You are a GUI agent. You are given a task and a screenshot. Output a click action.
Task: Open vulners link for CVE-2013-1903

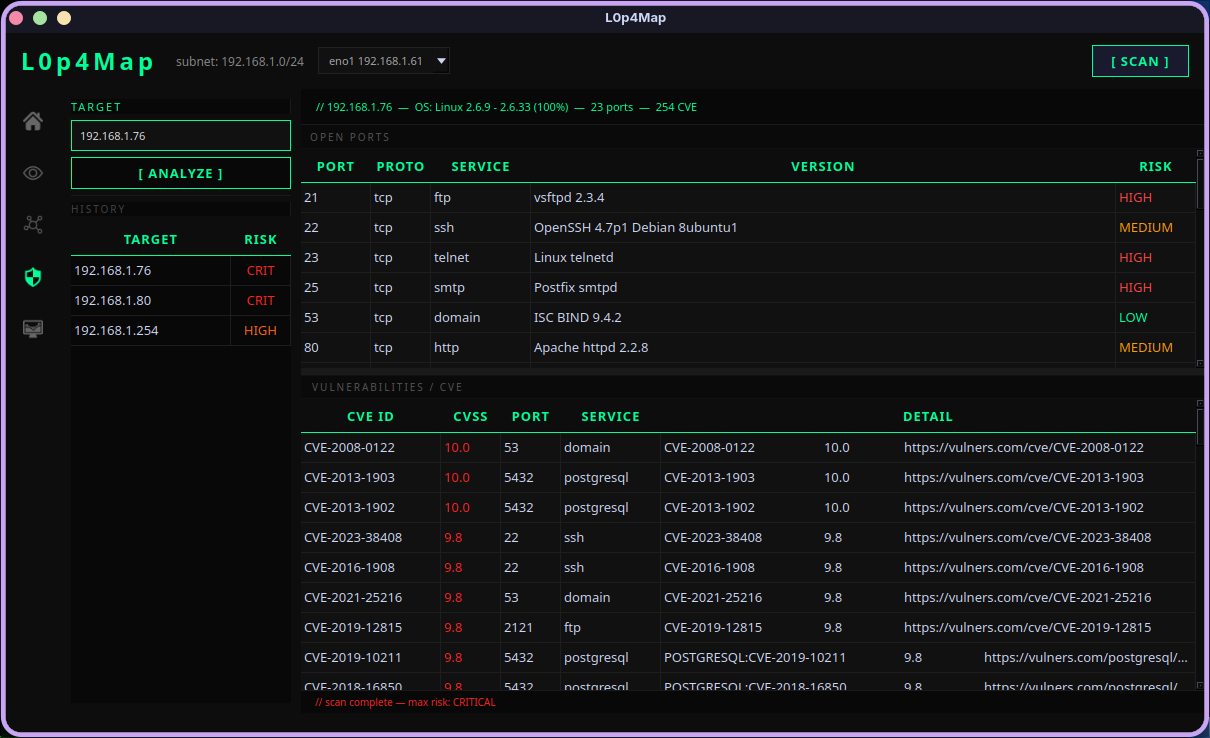pos(1024,478)
